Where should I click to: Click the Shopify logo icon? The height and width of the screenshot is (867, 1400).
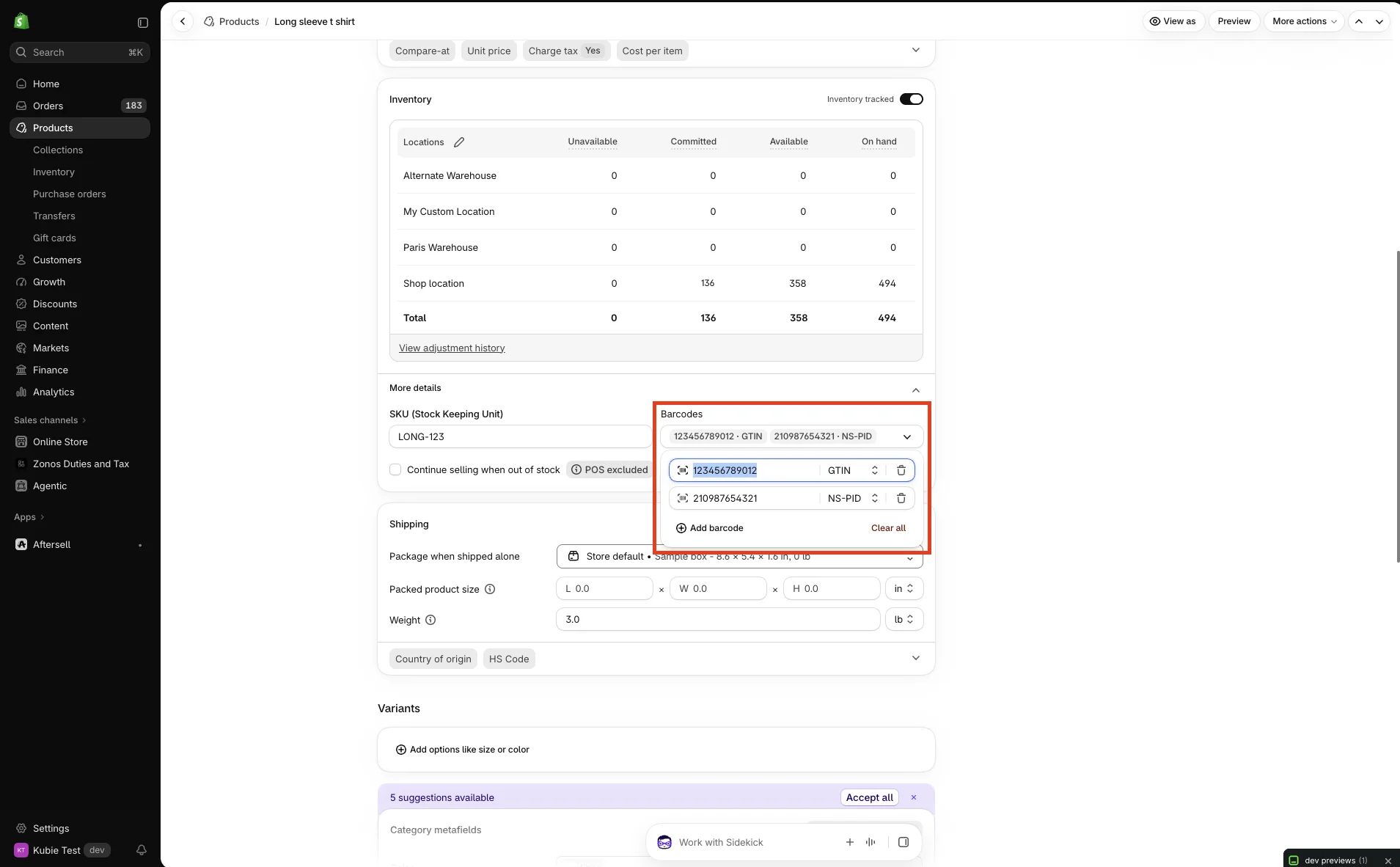point(21,21)
